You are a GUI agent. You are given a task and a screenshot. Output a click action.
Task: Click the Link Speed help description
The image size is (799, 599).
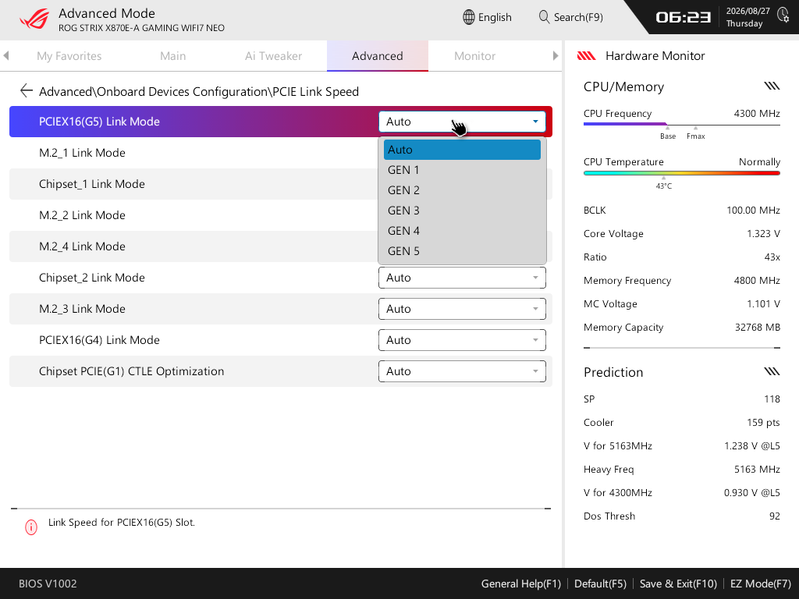121,523
